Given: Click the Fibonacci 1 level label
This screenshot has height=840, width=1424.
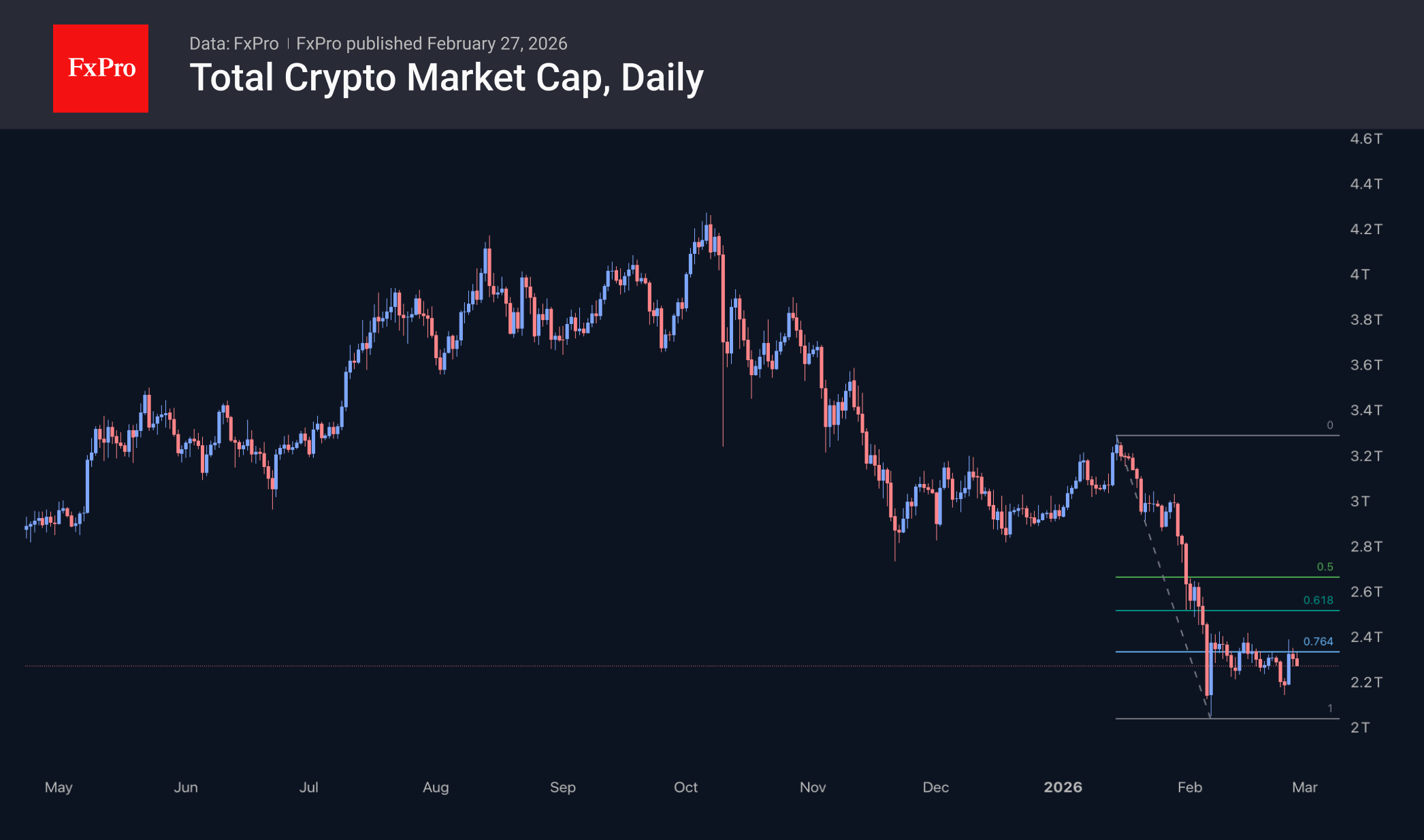Looking at the screenshot, I should (x=1329, y=709).
